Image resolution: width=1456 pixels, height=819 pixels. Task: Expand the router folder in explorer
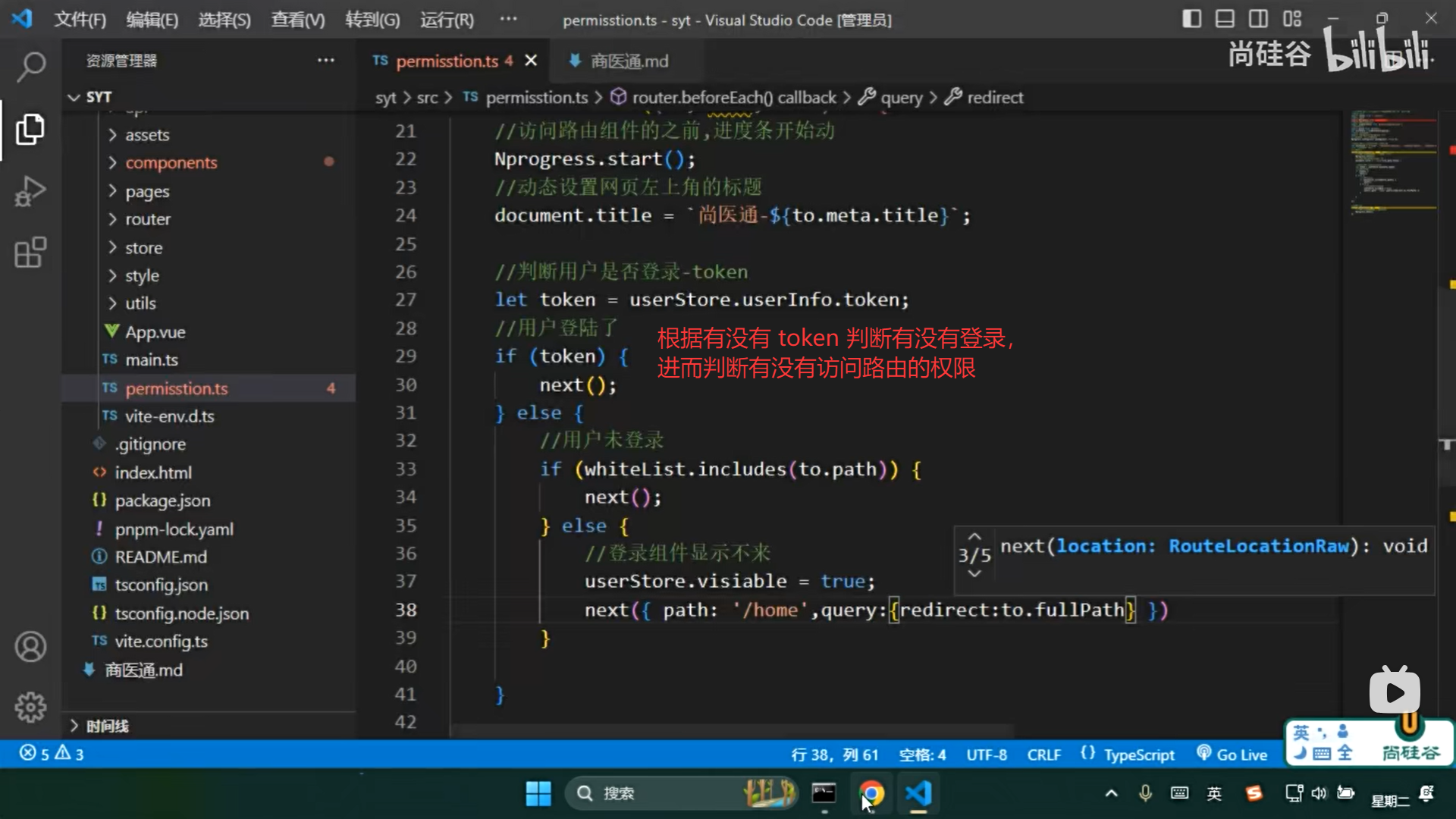pyautogui.click(x=148, y=219)
